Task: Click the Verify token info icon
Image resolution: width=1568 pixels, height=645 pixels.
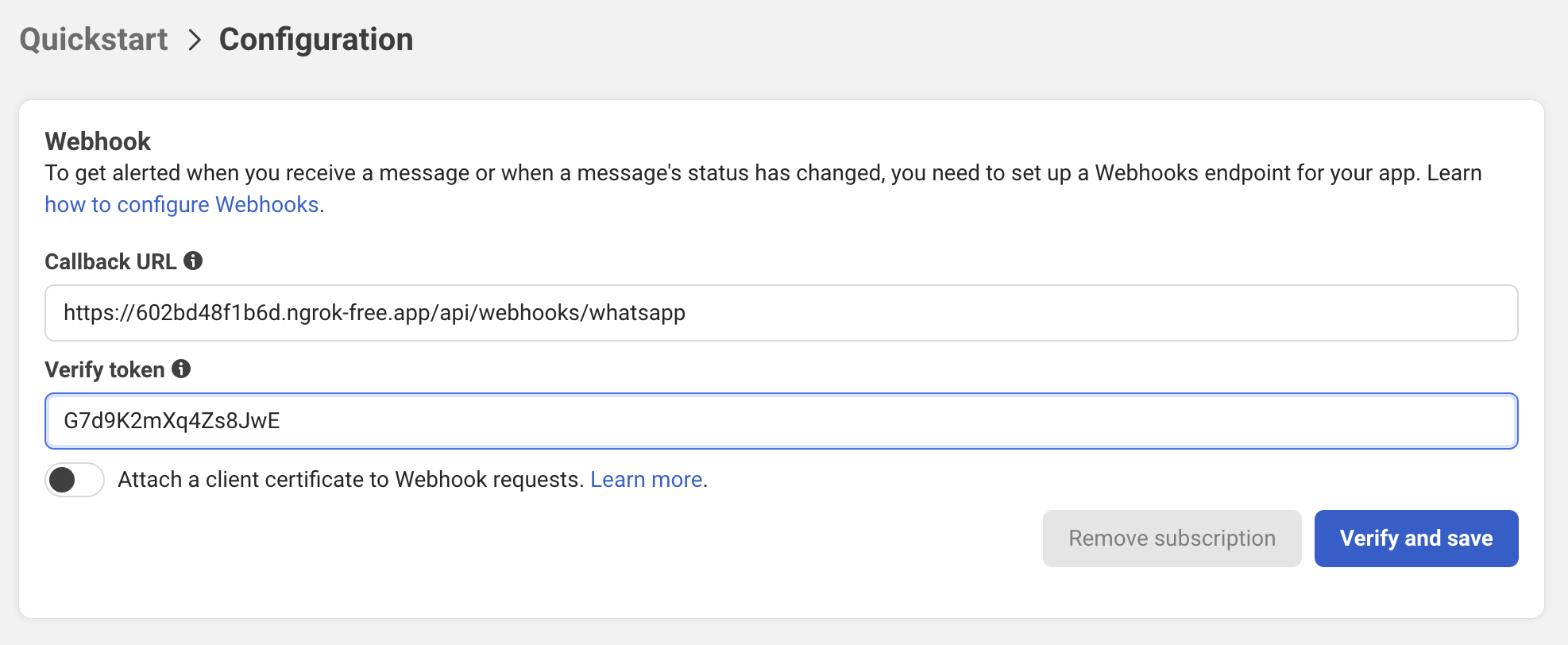Action: click(181, 368)
